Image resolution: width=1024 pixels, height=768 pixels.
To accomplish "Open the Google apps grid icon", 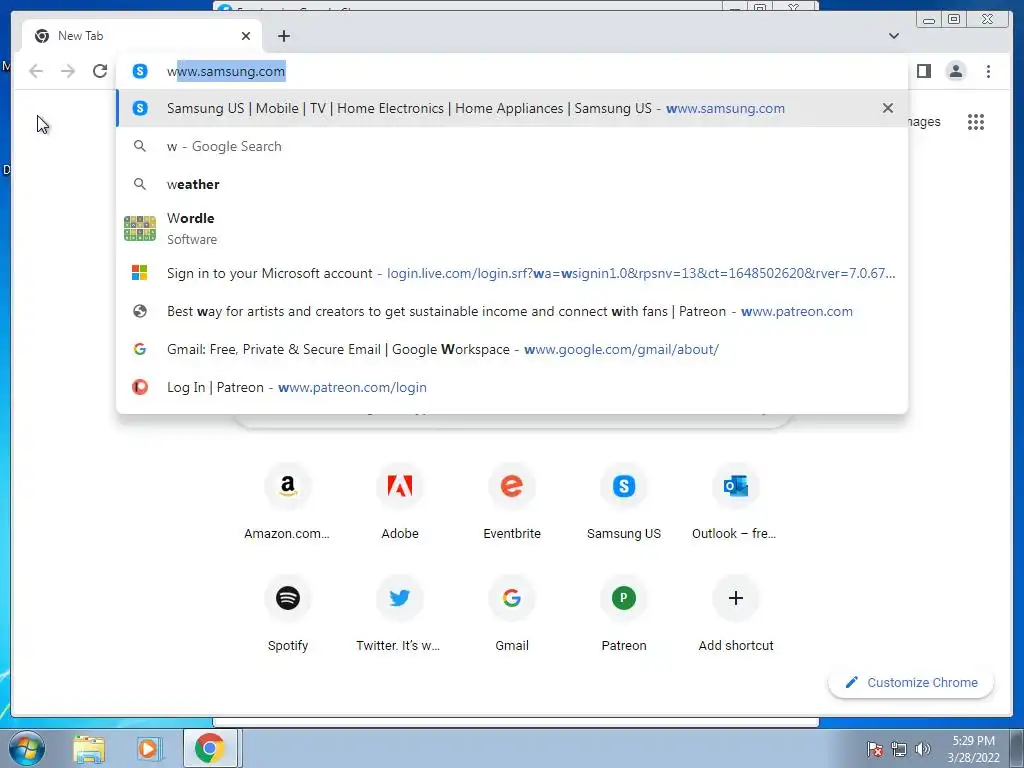I will tap(976, 122).
